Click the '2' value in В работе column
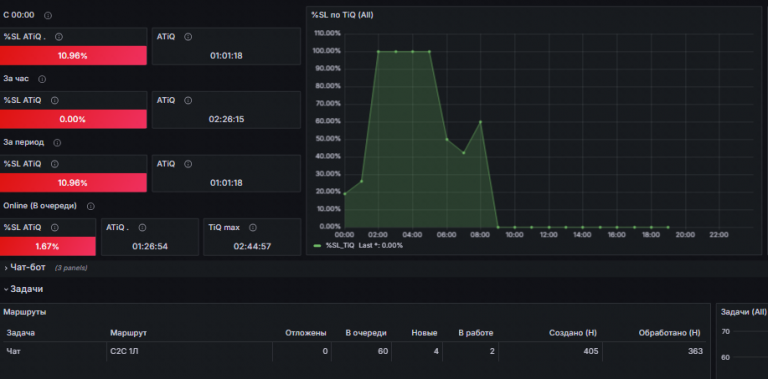This screenshot has height=379, width=768. [492, 351]
